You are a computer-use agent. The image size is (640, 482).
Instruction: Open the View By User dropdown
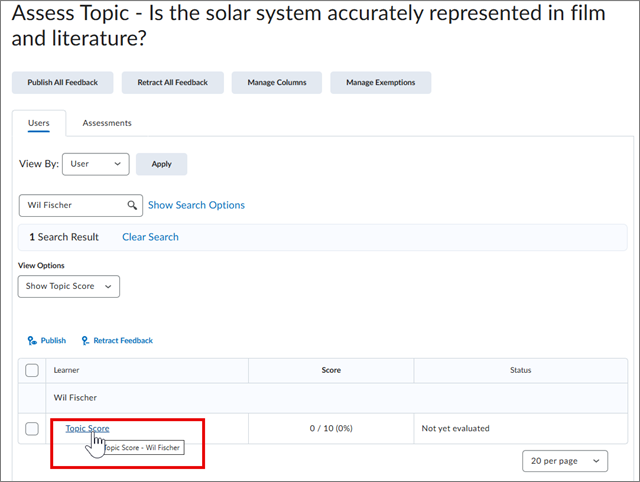96,164
